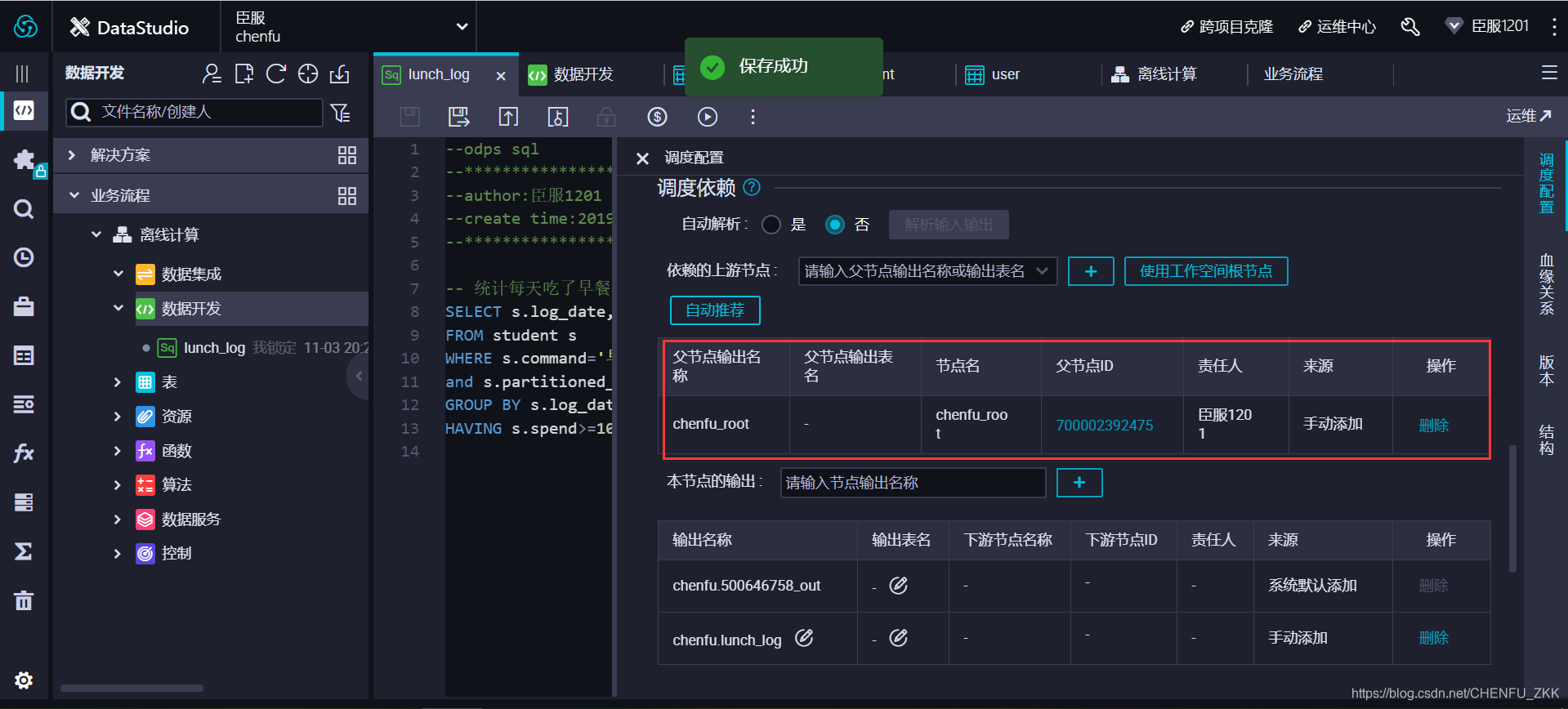Refresh the 数据开发 file tree

click(x=276, y=74)
